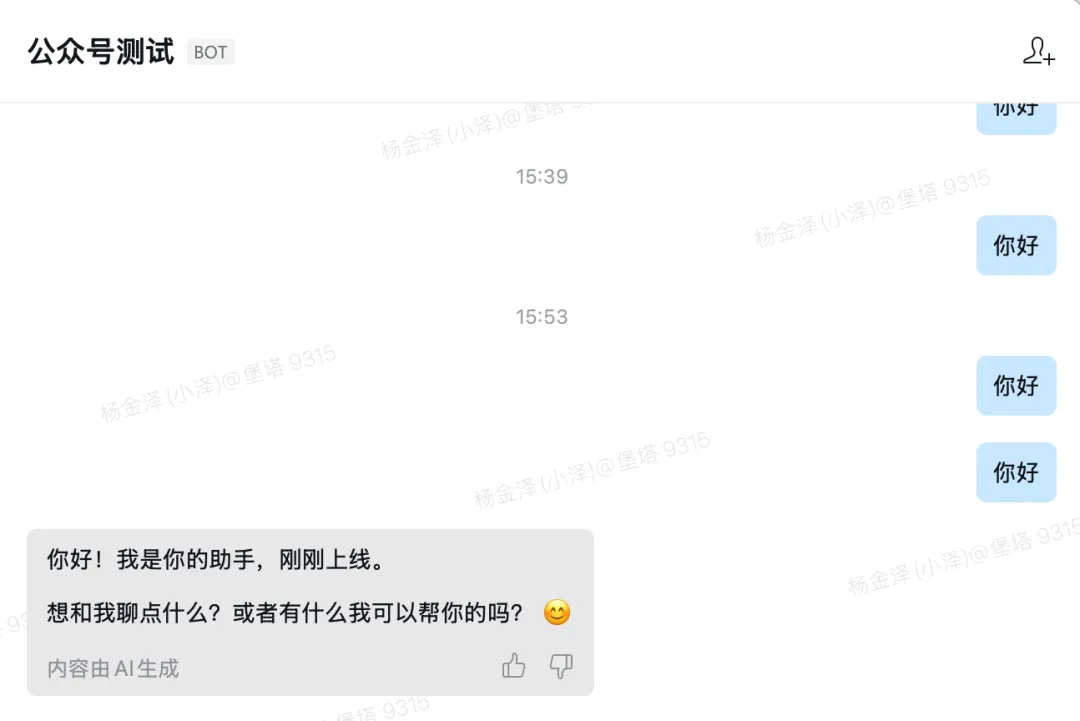Screen dimensions: 1080x721
Task: Select the 你好 bubble under the 15:39 timestamp
Action: coord(1016,245)
